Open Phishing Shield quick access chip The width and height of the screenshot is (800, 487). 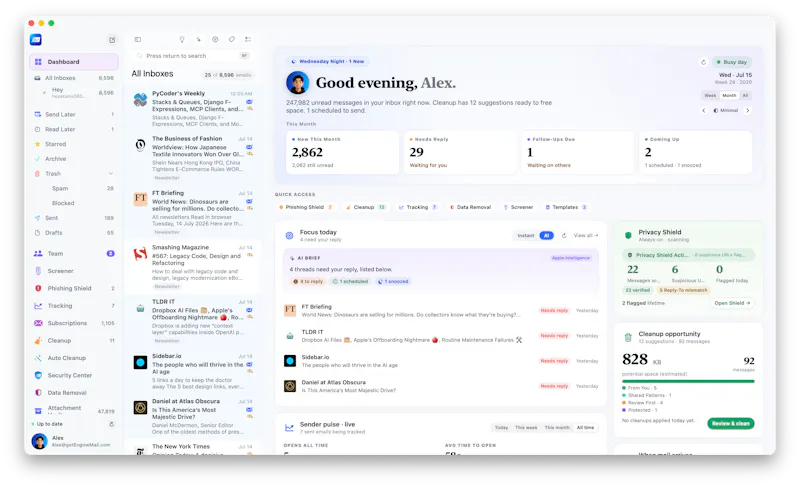(x=306, y=207)
